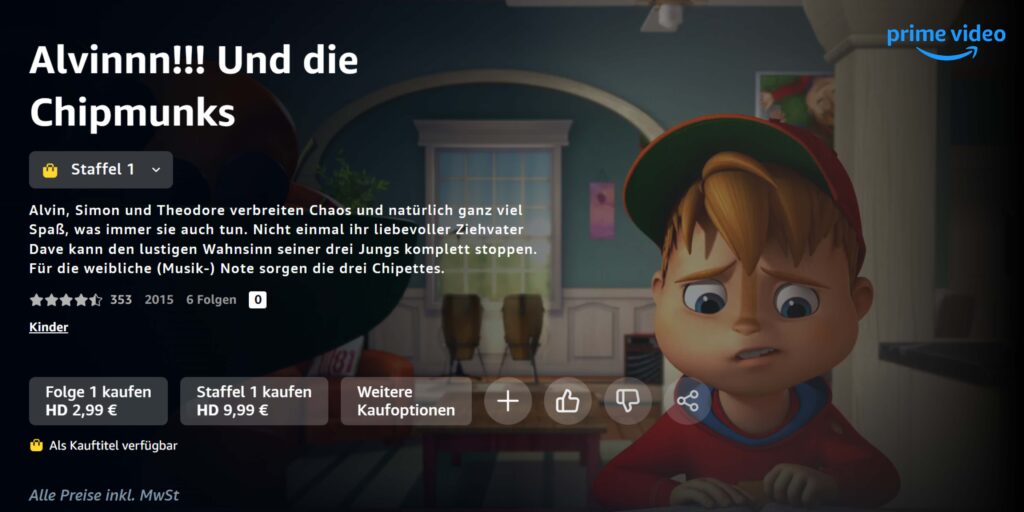The height and width of the screenshot is (512, 1024).
Task: Click the yellow shopping bag in Staffel selector
Action: [x=50, y=170]
